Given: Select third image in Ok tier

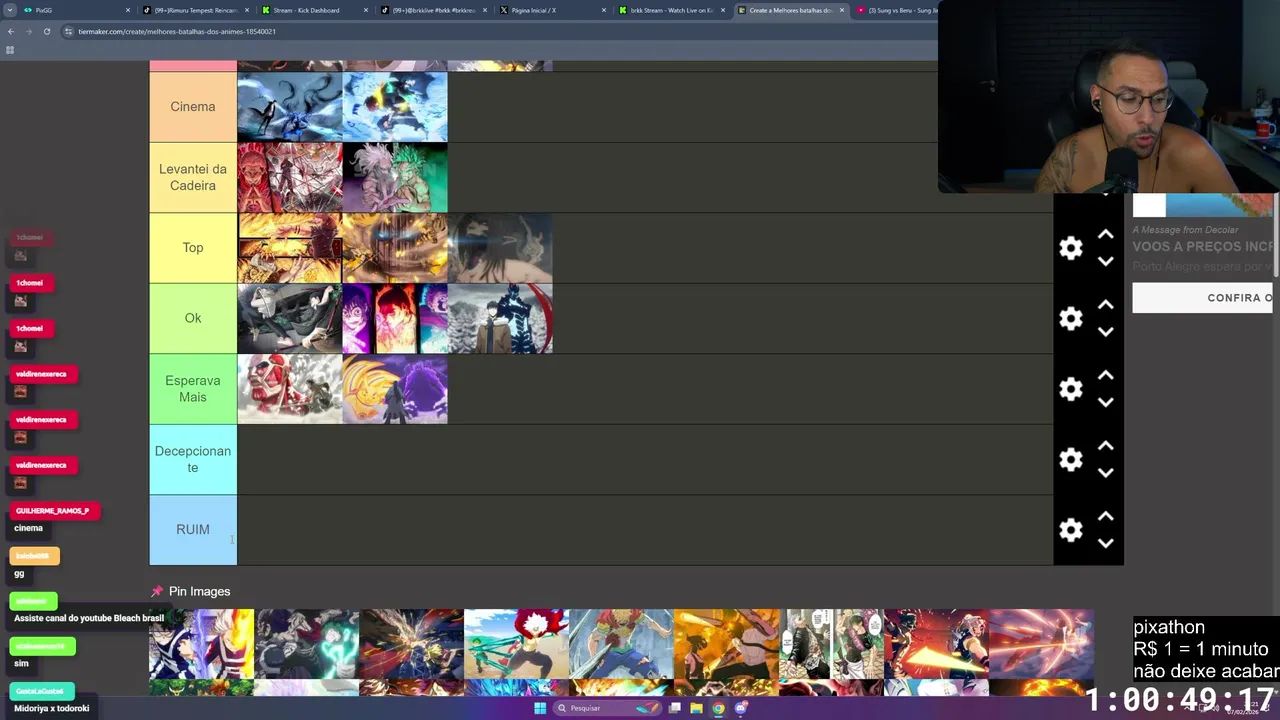Looking at the screenshot, I should tap(500, 318).
